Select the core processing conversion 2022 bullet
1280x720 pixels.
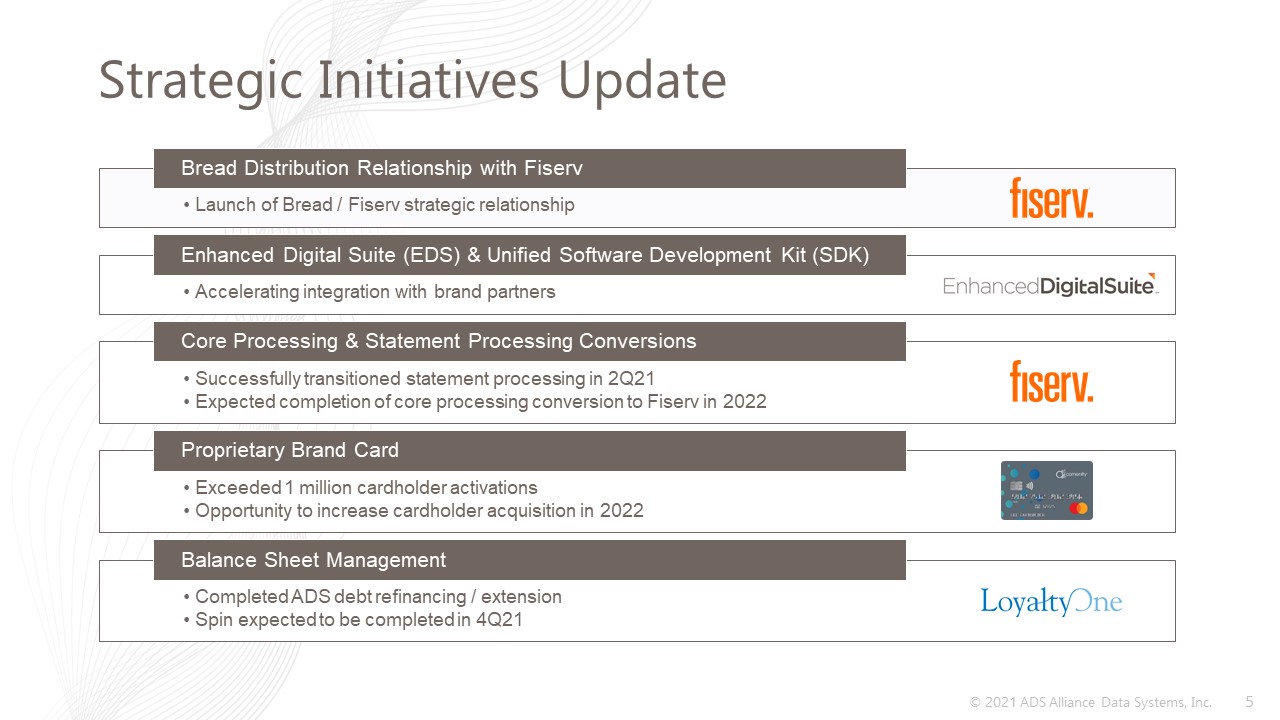pos(475,402)
